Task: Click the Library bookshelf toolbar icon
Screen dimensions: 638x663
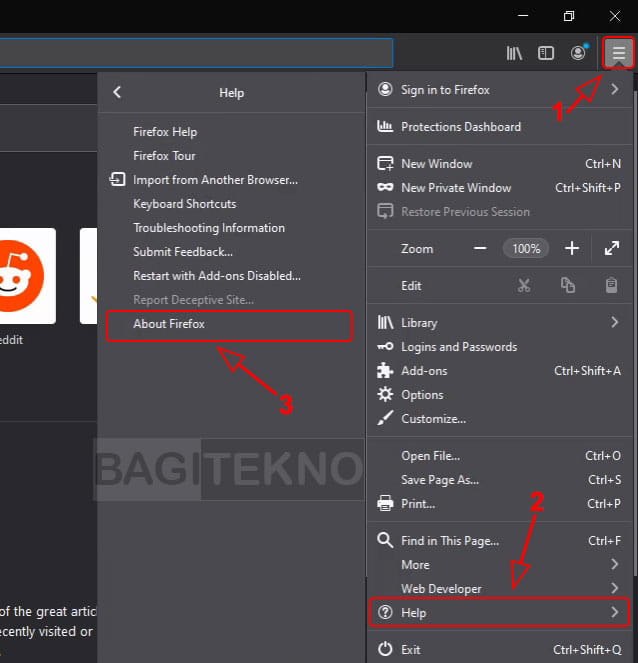Action: [x=514, y=54]
